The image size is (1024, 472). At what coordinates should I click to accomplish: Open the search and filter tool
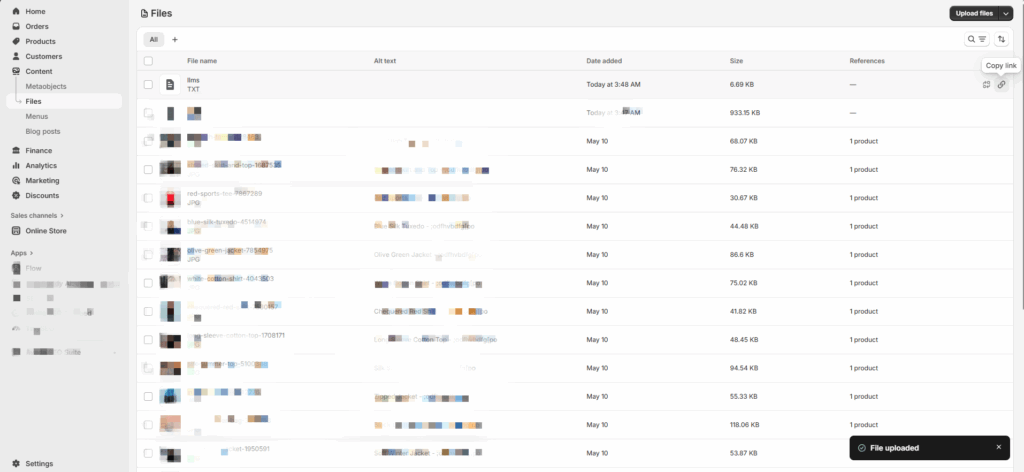pos(976,39)
